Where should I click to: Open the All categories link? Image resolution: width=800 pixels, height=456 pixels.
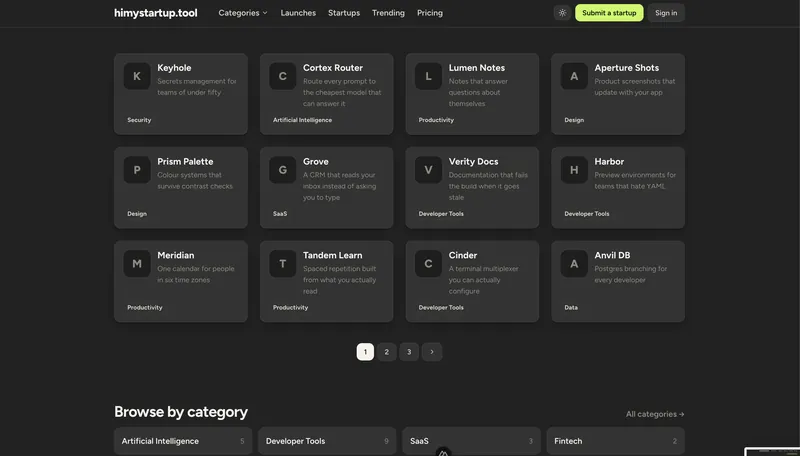point(655,414)
